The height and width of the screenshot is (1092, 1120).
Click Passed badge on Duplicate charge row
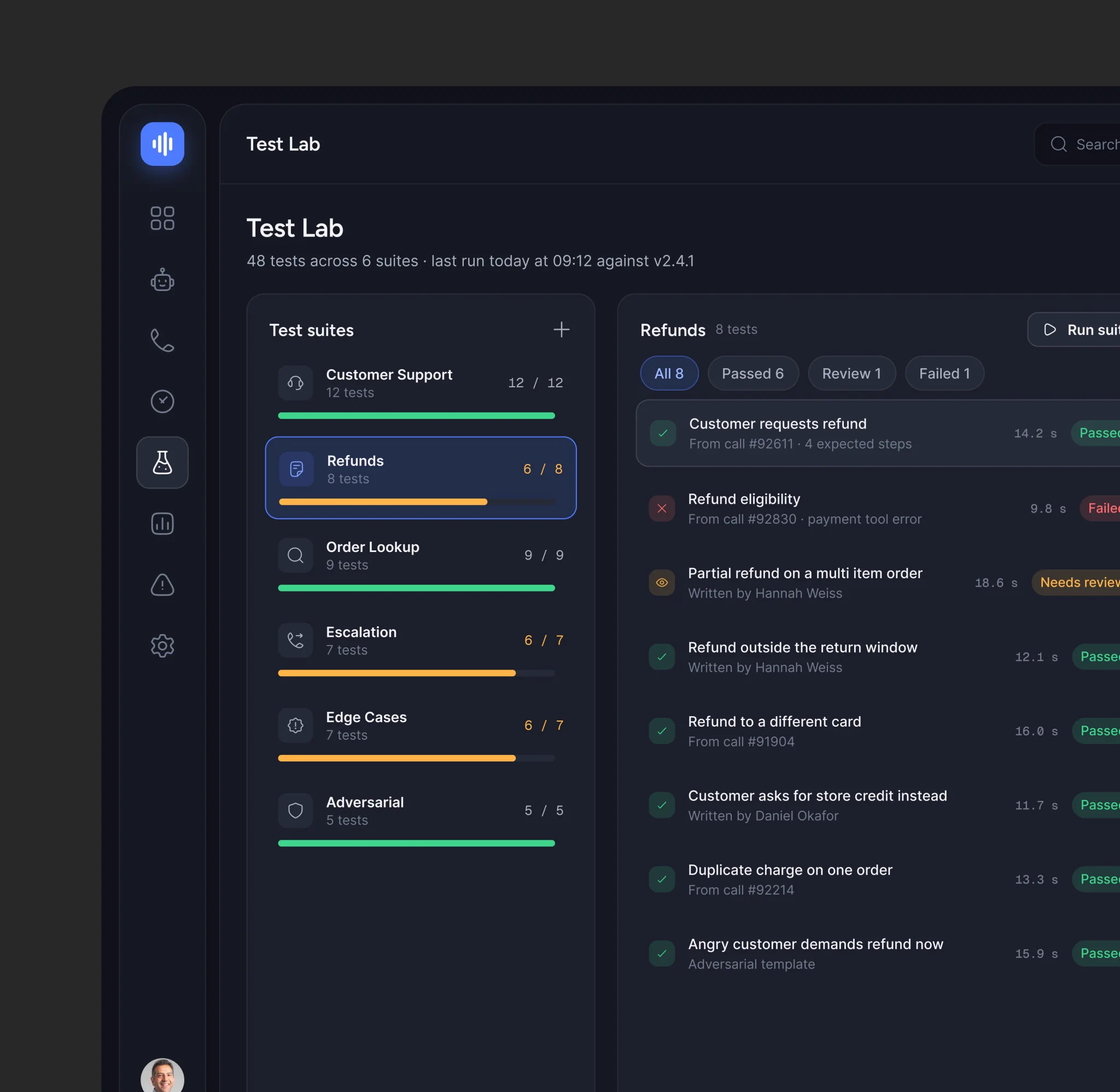pyautogui.click(x=1096, y=879)
